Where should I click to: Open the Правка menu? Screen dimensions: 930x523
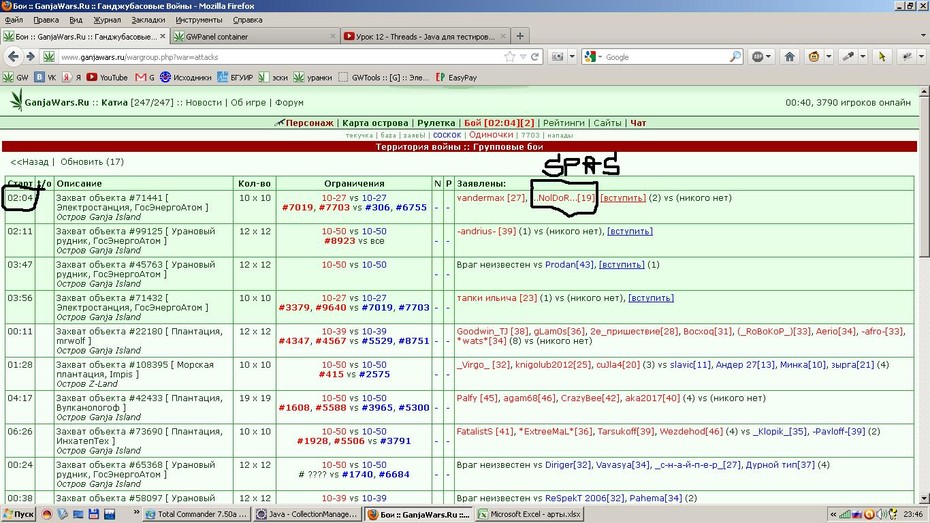tap(46, 20)
